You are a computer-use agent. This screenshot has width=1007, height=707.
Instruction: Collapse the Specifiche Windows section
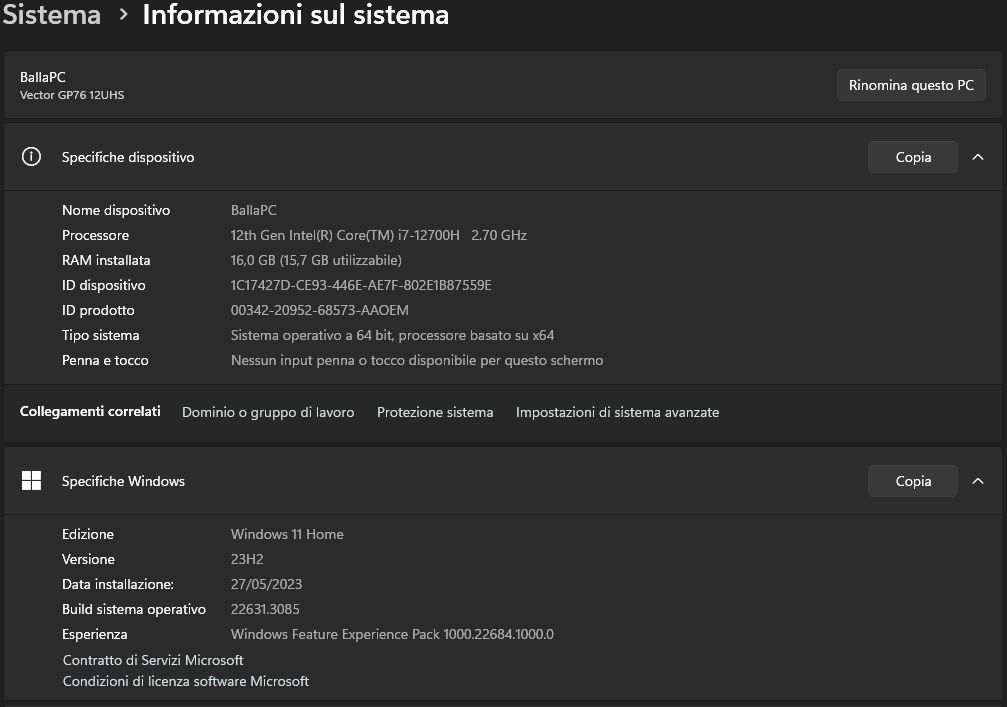[x=978, y=481]
